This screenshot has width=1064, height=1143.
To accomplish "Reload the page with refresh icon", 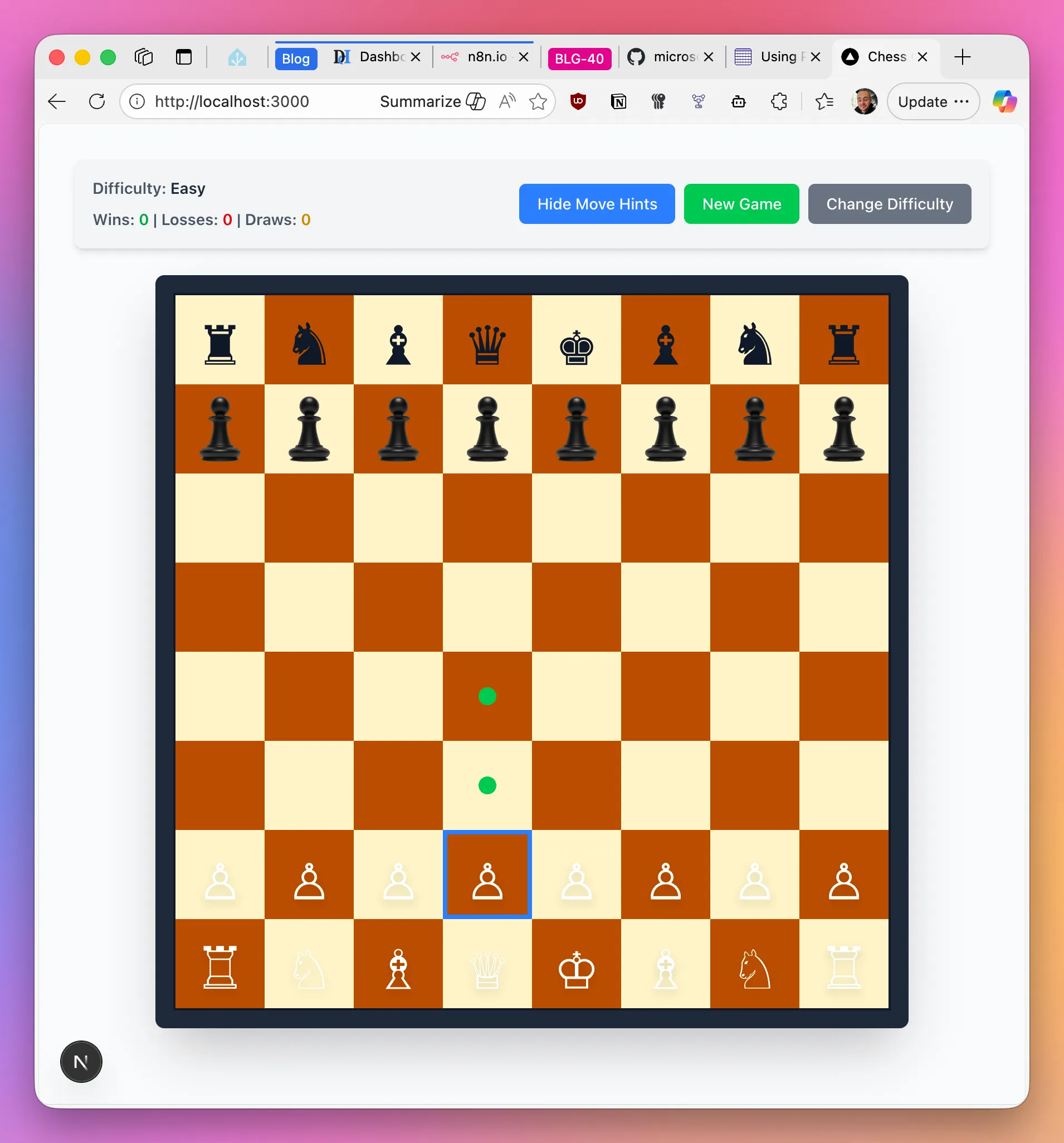I will click(x=97, y=102).
